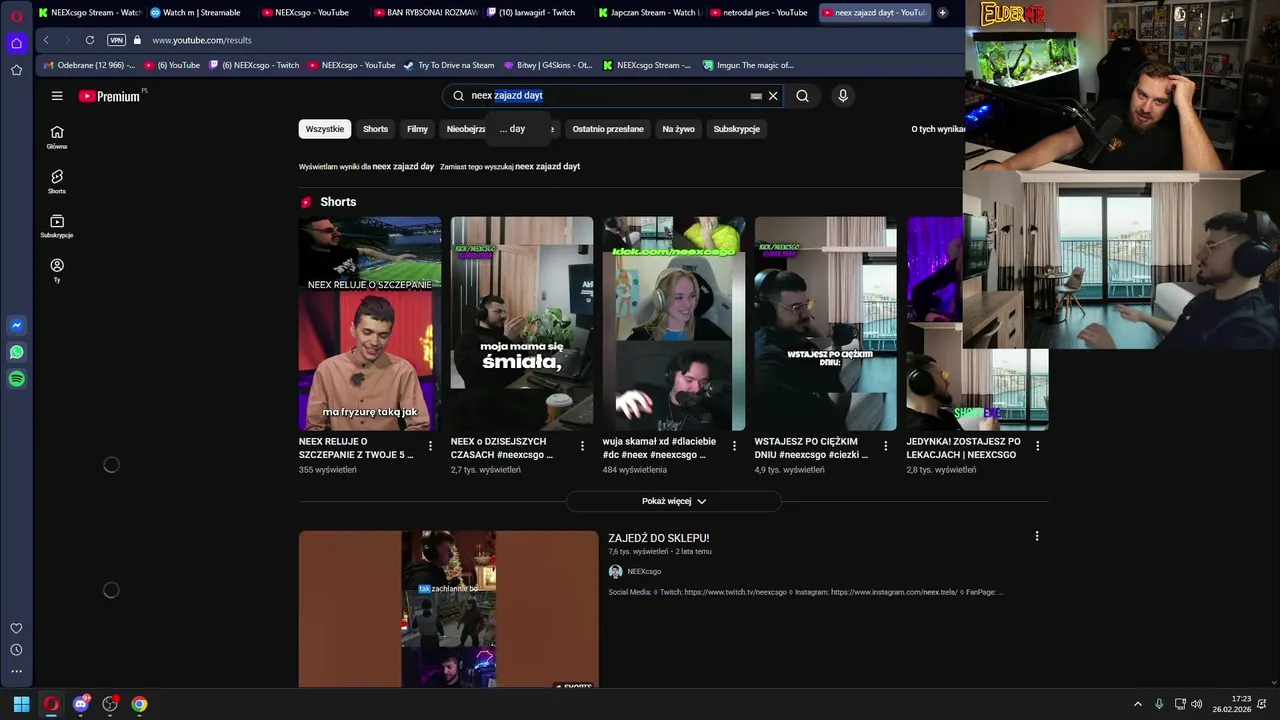Select the Ostatnio przesłane filter chip

608,129
